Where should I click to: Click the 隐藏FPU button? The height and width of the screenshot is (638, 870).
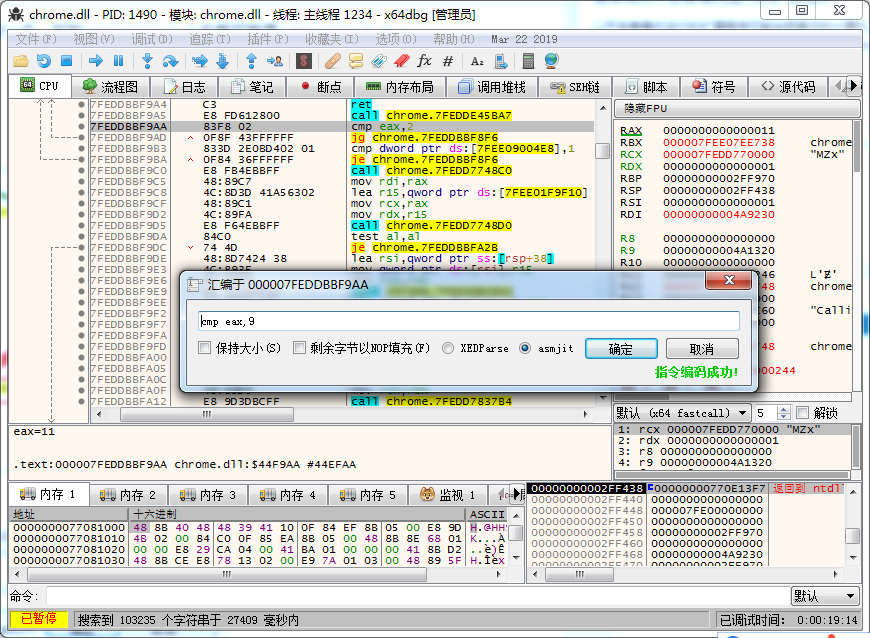736,109
